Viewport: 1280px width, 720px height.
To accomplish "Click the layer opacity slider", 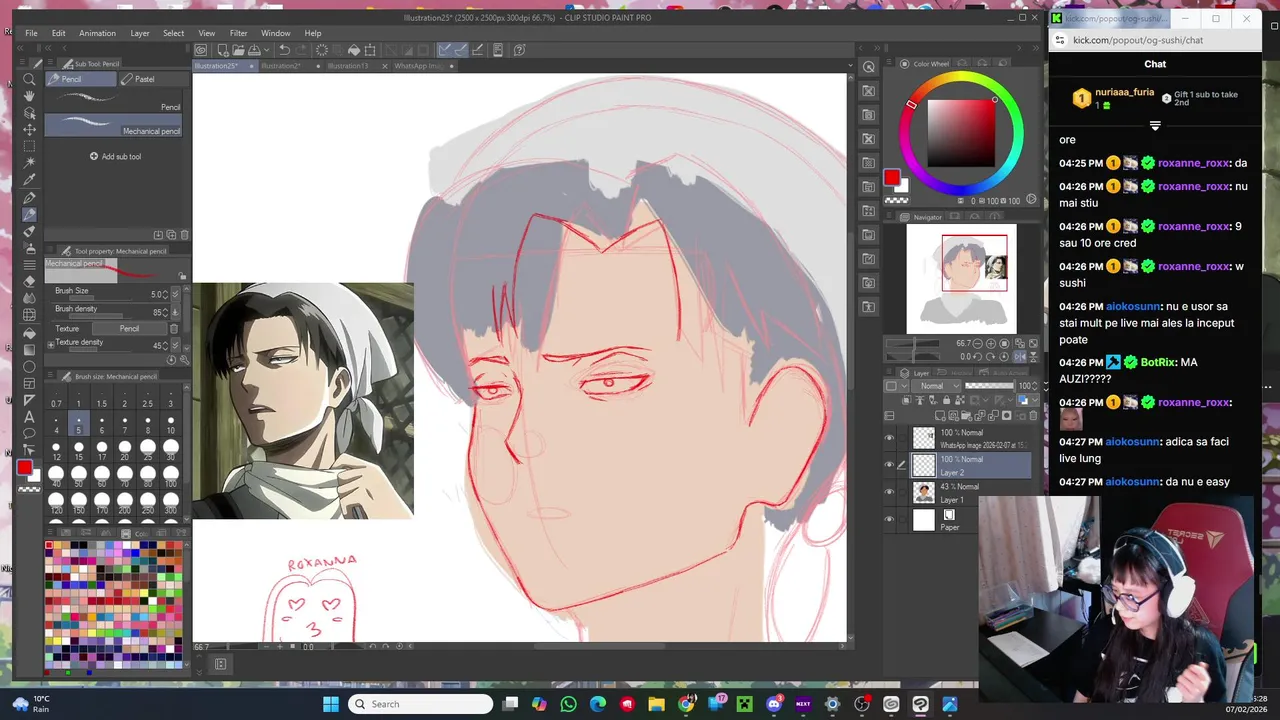I will (x=988, y=386).
